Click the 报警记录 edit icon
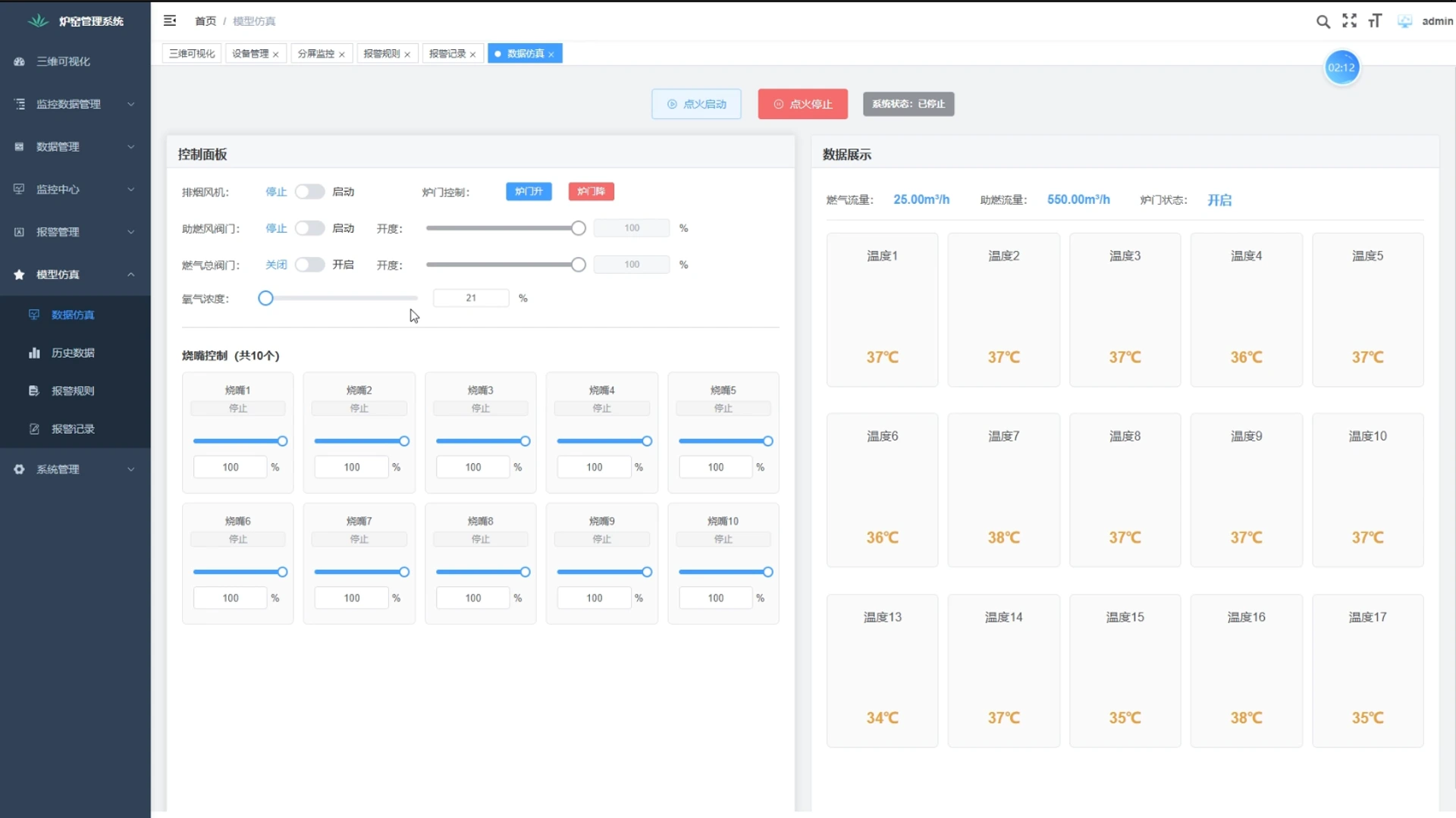1456x818 pixels. coord(34,428)
